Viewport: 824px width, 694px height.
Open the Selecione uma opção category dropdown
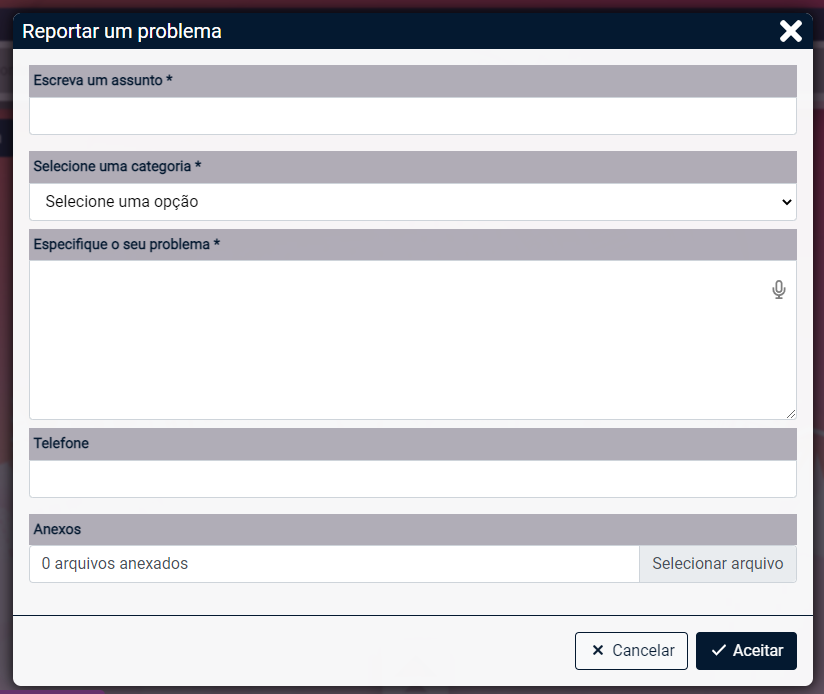413,202
